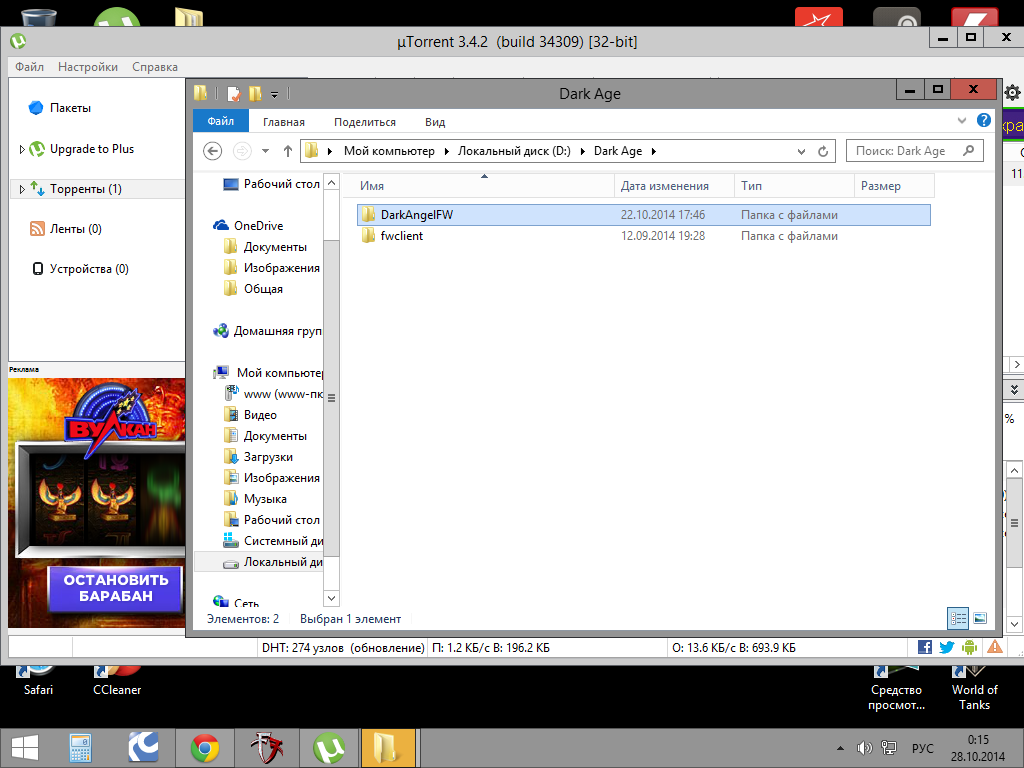Go up one folder level
Screen dimensions: 1024x768
[x=287, y=152]
